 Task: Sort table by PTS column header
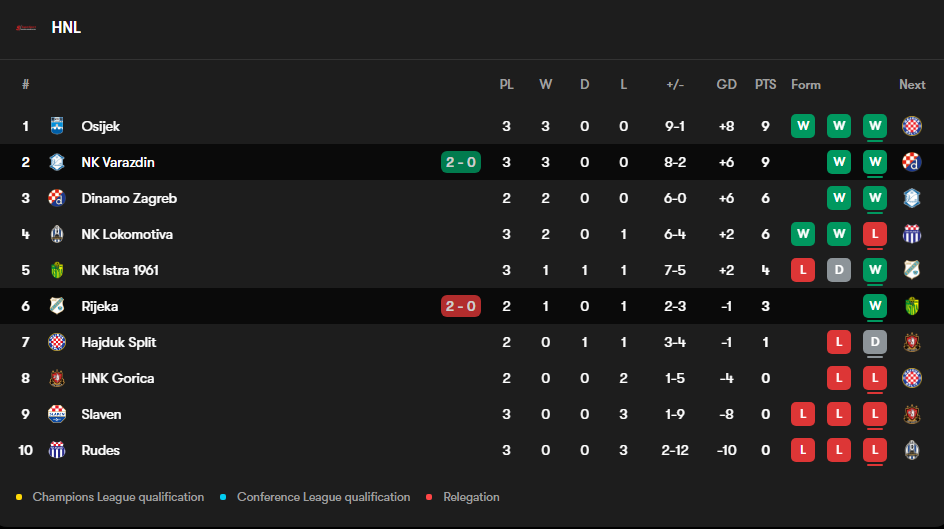point(765,85)
